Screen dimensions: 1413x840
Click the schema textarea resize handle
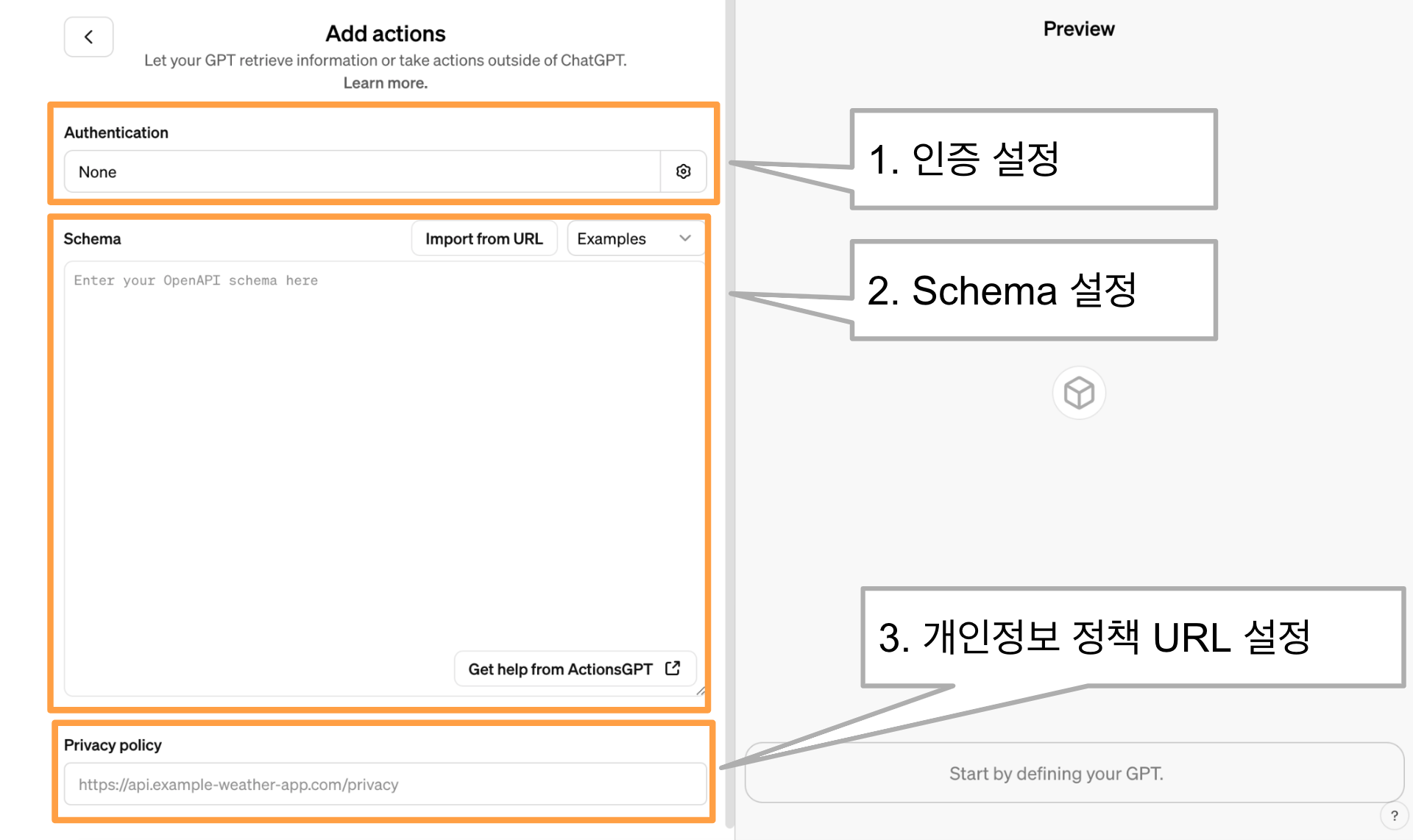pos(701,691)
